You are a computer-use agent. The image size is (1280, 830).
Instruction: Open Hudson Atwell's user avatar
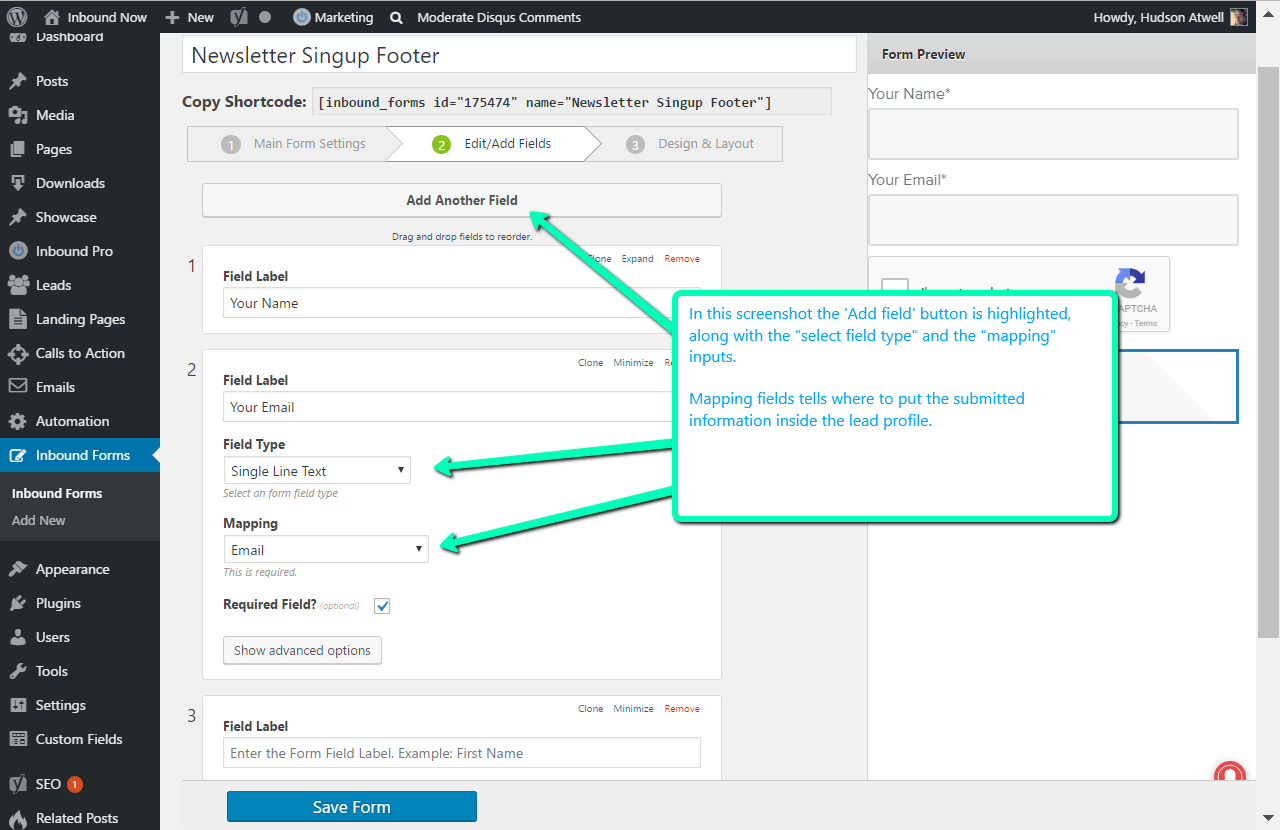click(x=1239, y=17)
